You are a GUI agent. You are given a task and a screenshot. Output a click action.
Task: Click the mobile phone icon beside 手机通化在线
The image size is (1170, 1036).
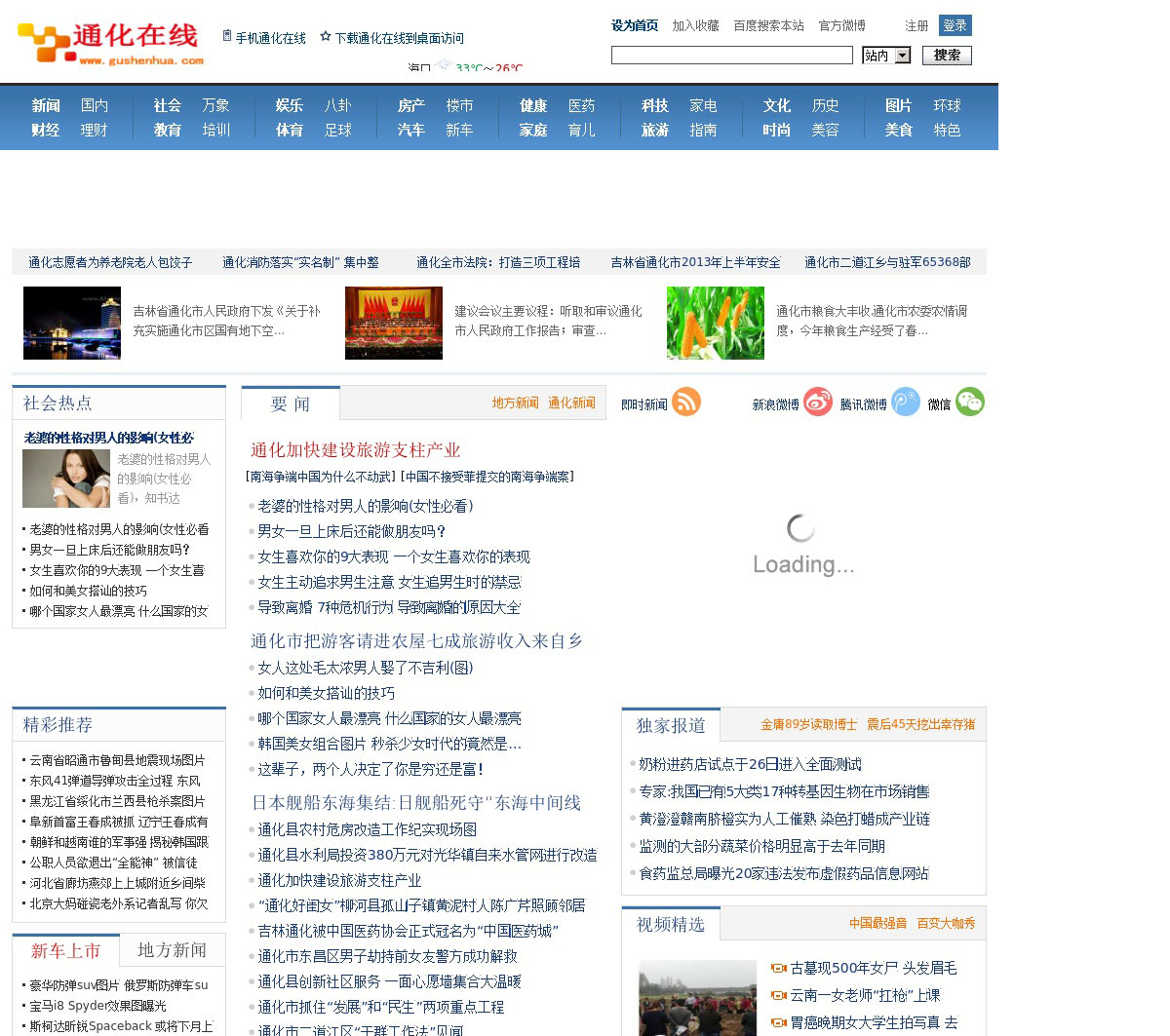click(x=227, y=36)
